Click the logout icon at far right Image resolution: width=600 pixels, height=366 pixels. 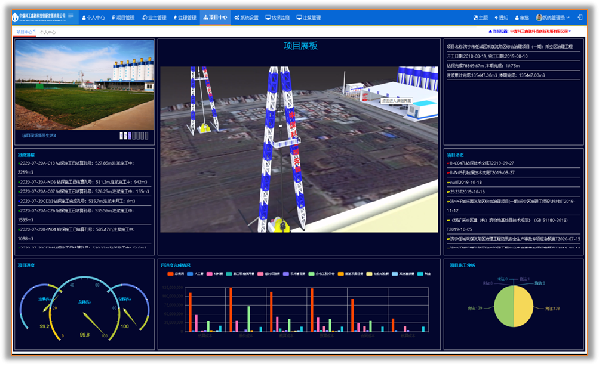pyautogui.click(x=580, y=17)
